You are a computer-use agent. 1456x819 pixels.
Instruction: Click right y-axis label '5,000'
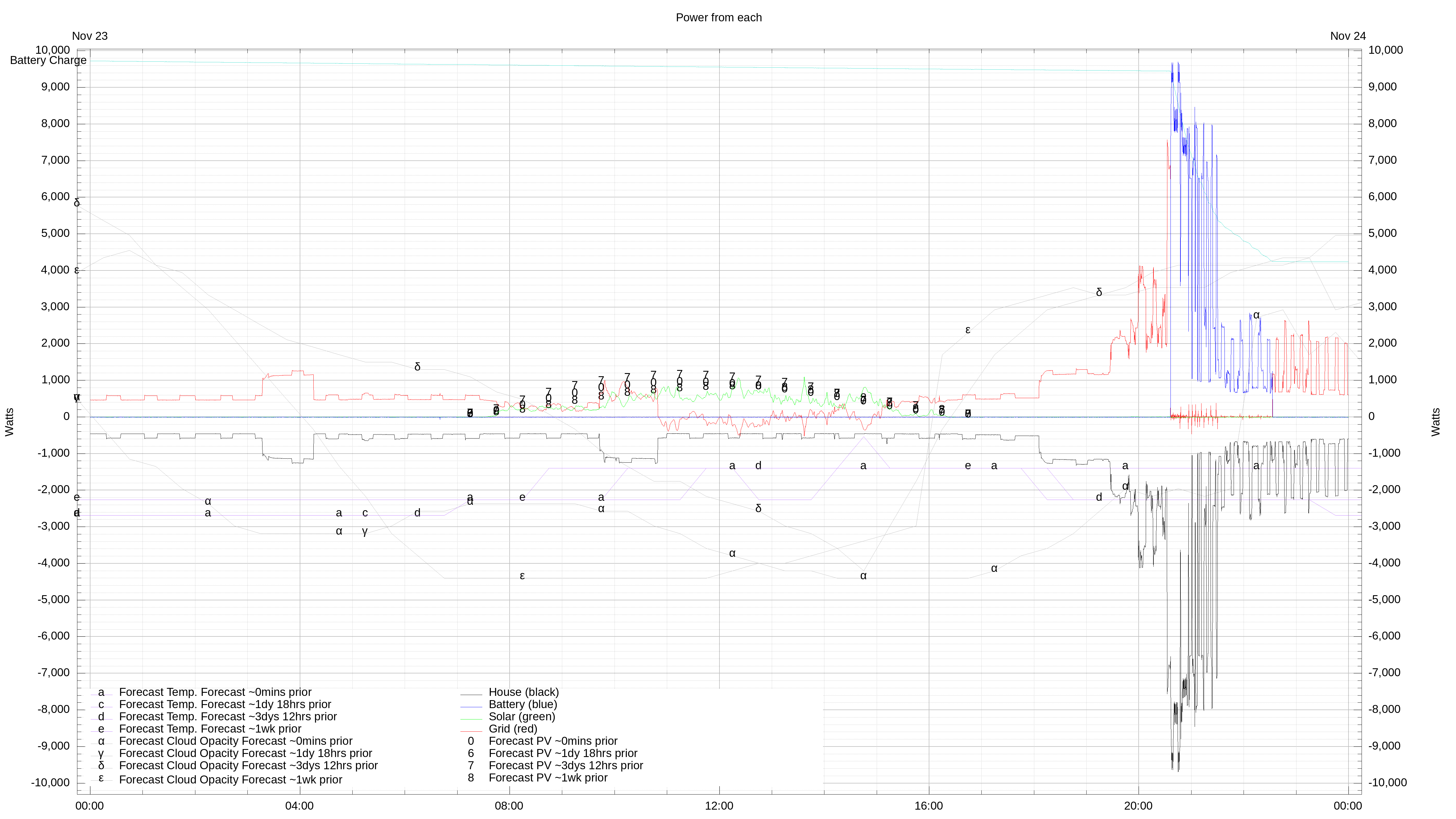(x=1383, y=233)
